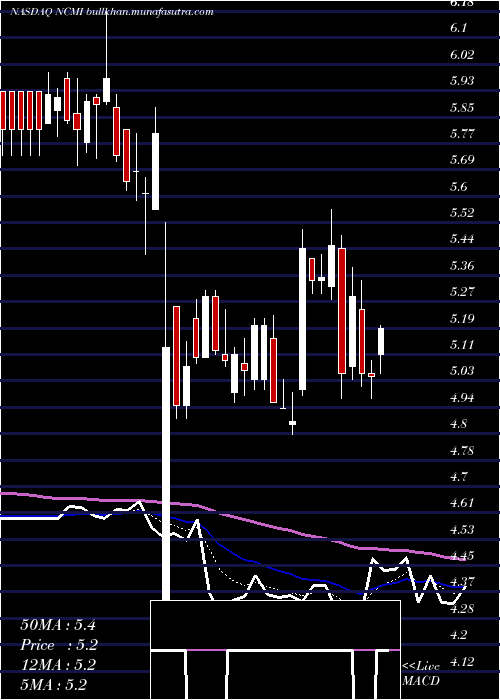The width and height of the screenshot is (500, 700).
Task: Click the <<Live label
Action: [x=421, y=667]
